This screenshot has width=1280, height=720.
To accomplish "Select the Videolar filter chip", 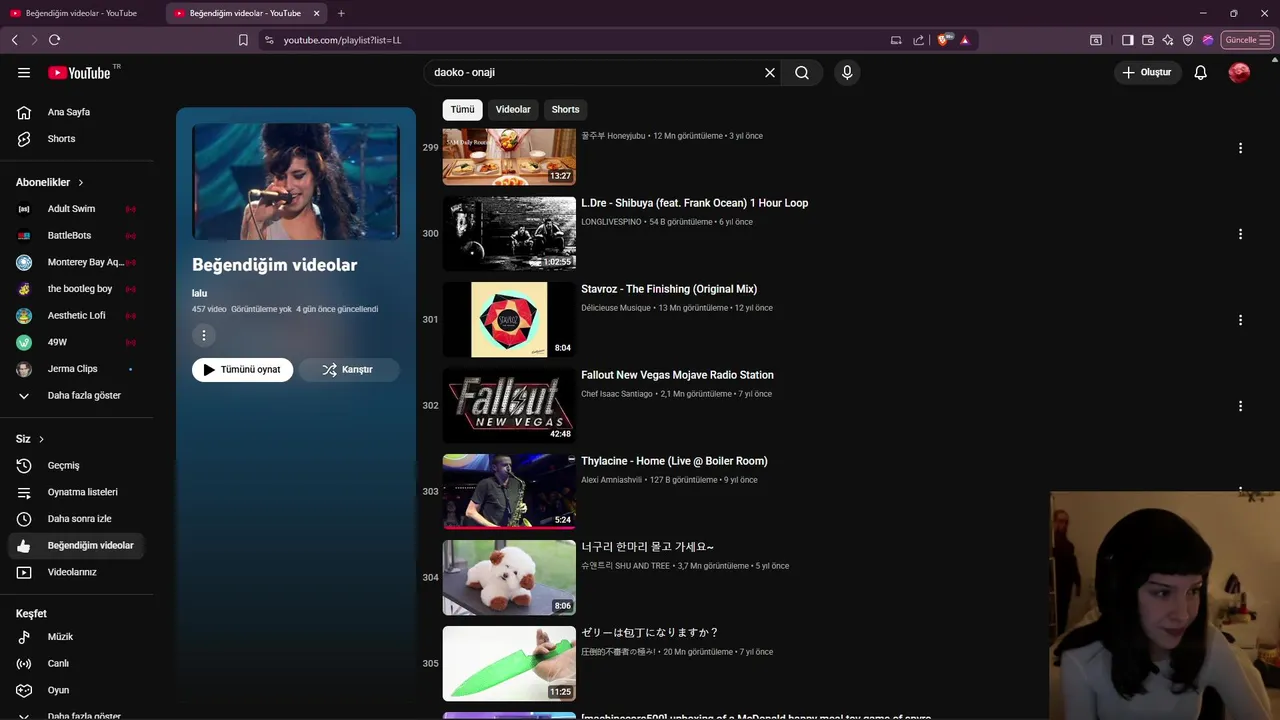I will pyautogui.click(x=513, y=109).
